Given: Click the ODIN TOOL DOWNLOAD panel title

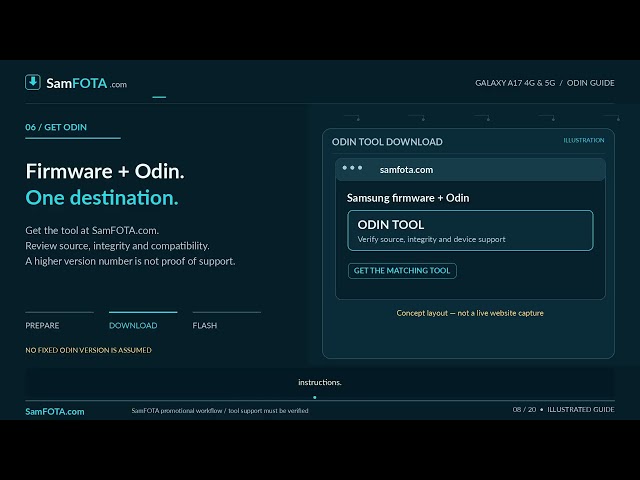Looking at the screenshot, I should (387, 142).
